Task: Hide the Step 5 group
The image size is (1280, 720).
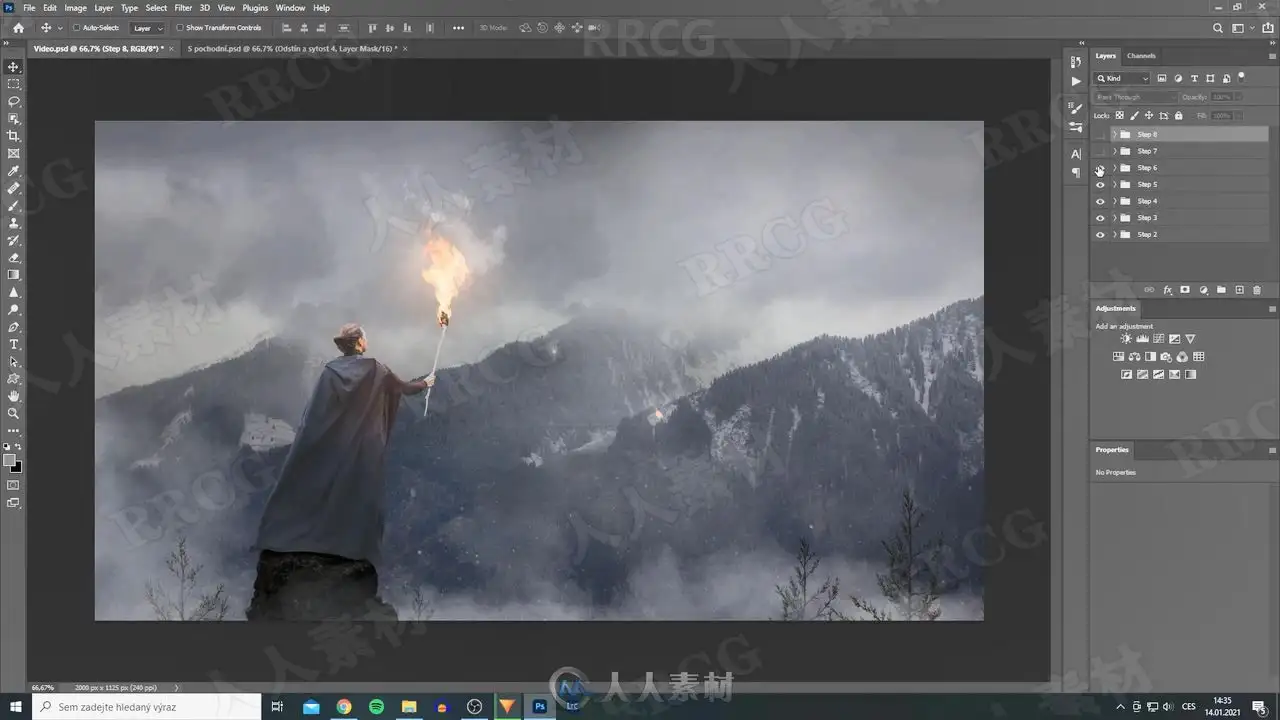Action: [x=1100, y=185]
